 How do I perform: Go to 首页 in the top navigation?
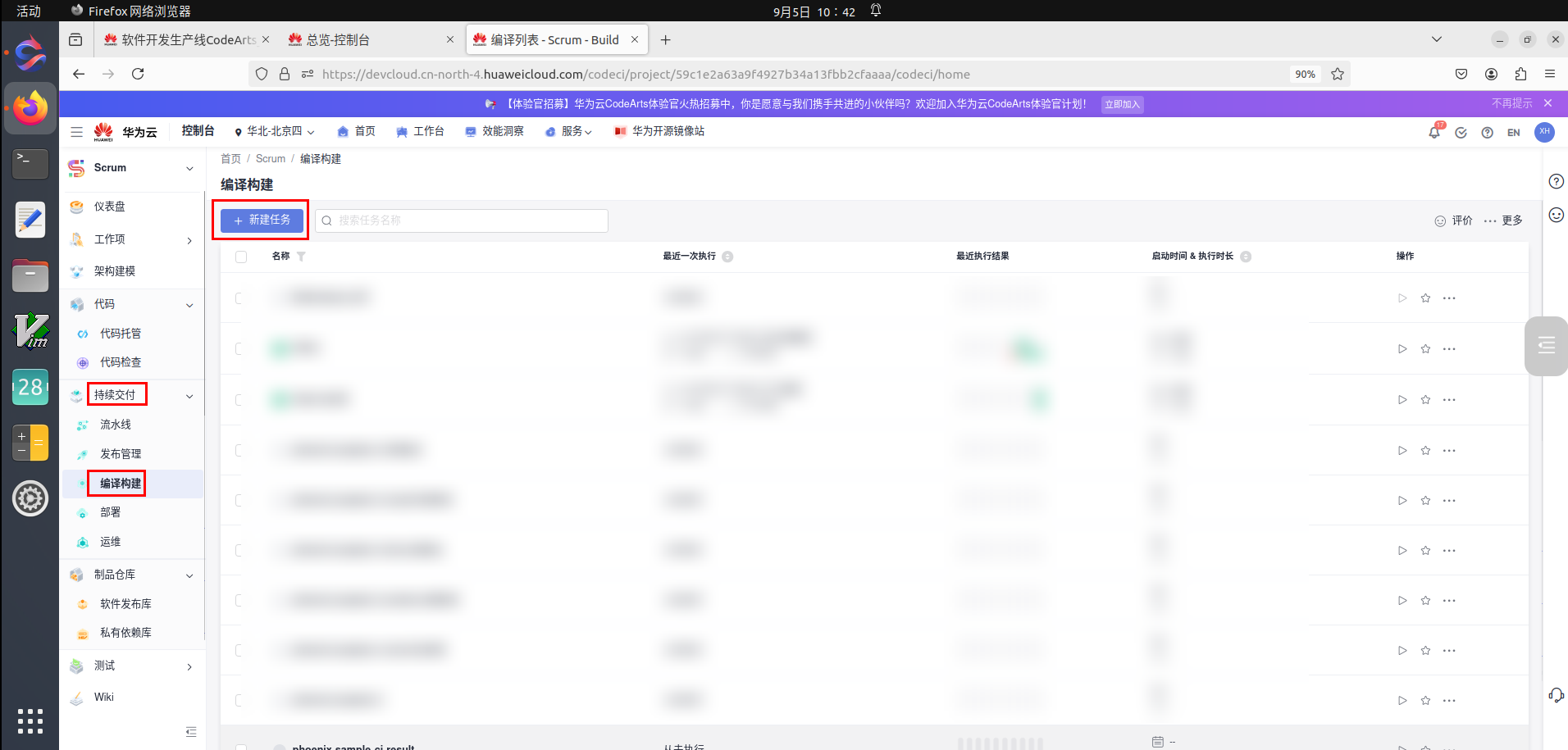click(x=357, y=132)
